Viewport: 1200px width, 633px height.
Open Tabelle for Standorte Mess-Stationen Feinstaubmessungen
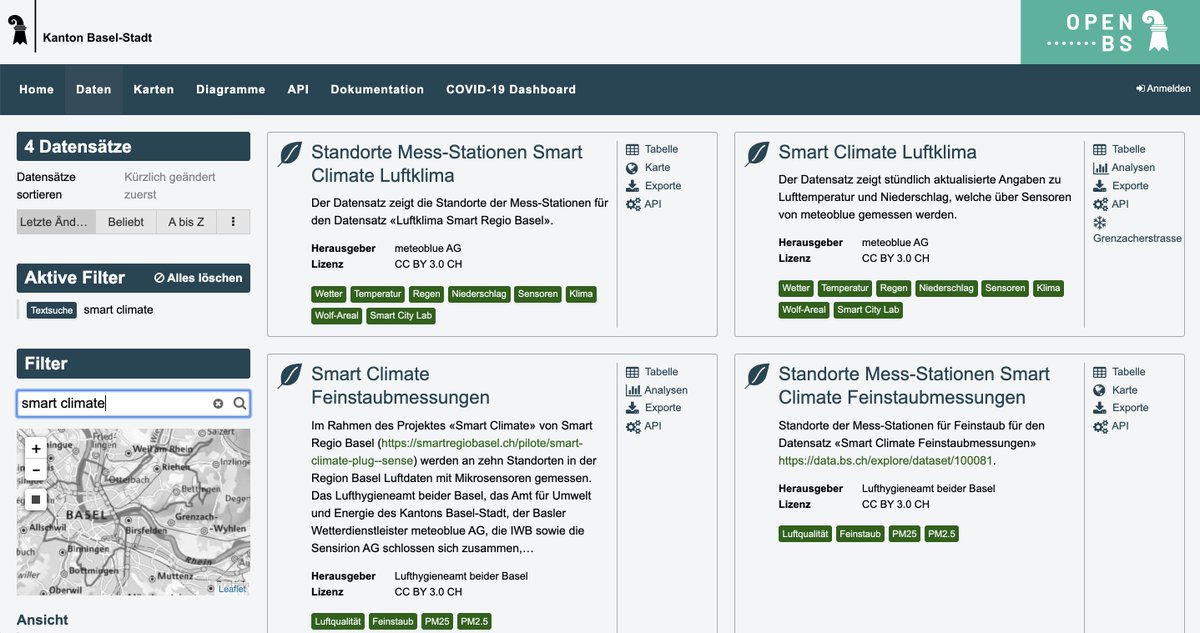tap(1120, 371)
